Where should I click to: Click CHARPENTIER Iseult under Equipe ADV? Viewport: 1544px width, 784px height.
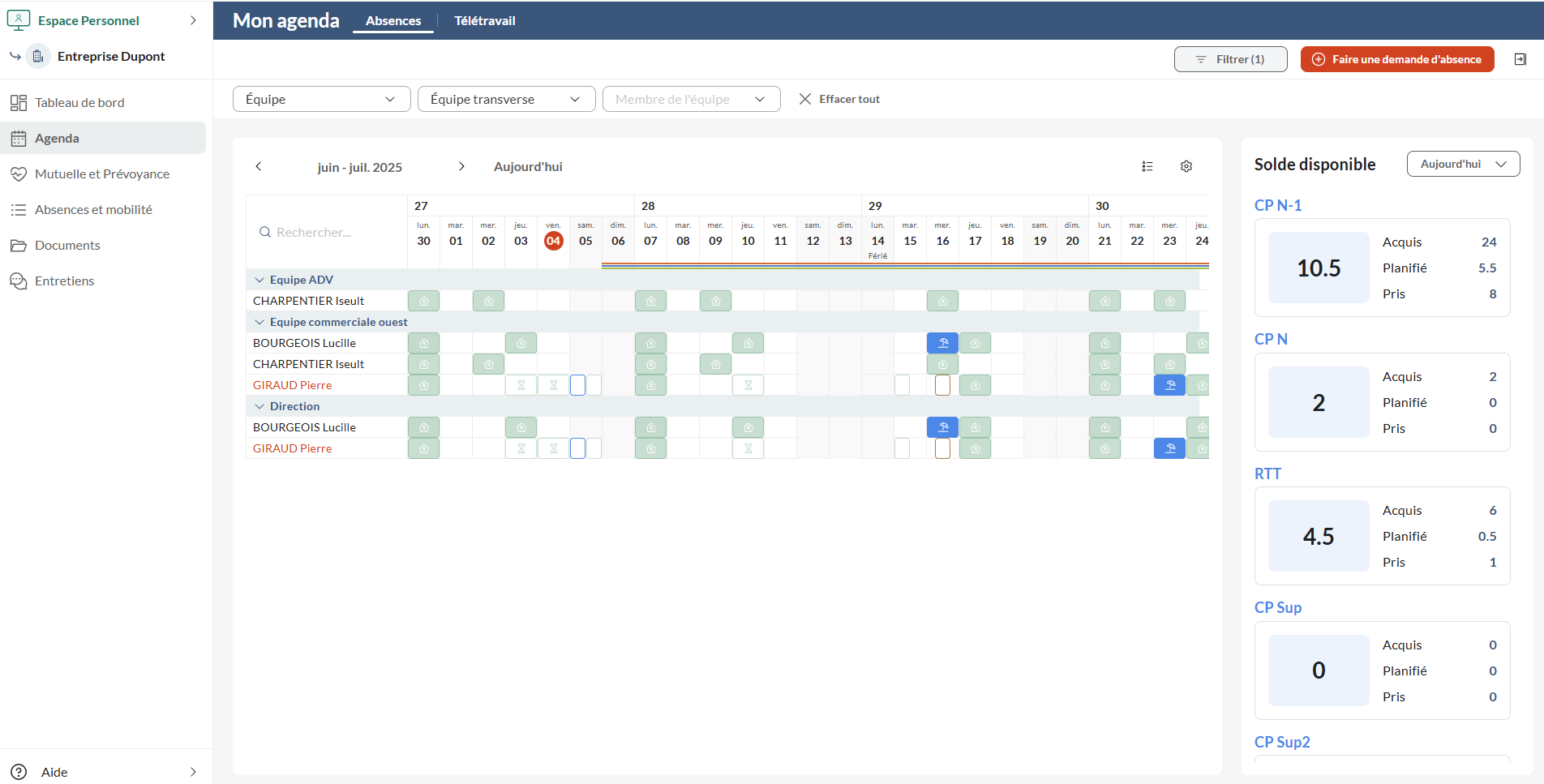pos(308,301)
